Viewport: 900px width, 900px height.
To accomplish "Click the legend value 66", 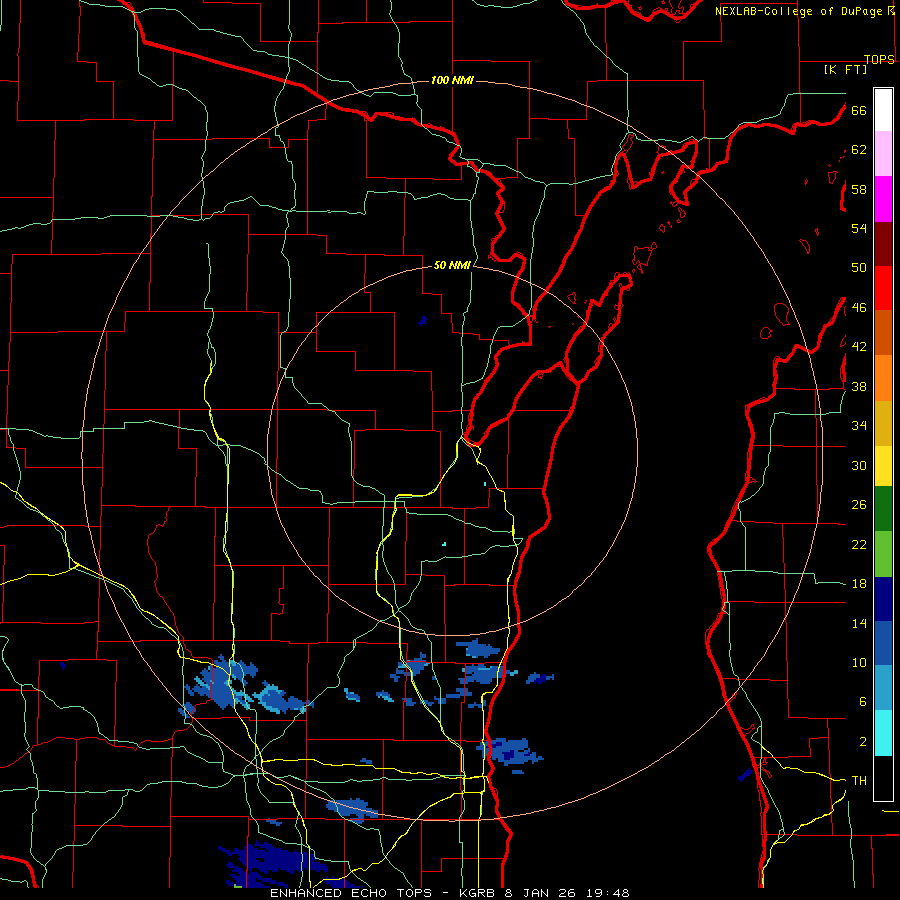I will tap(859, 110).
